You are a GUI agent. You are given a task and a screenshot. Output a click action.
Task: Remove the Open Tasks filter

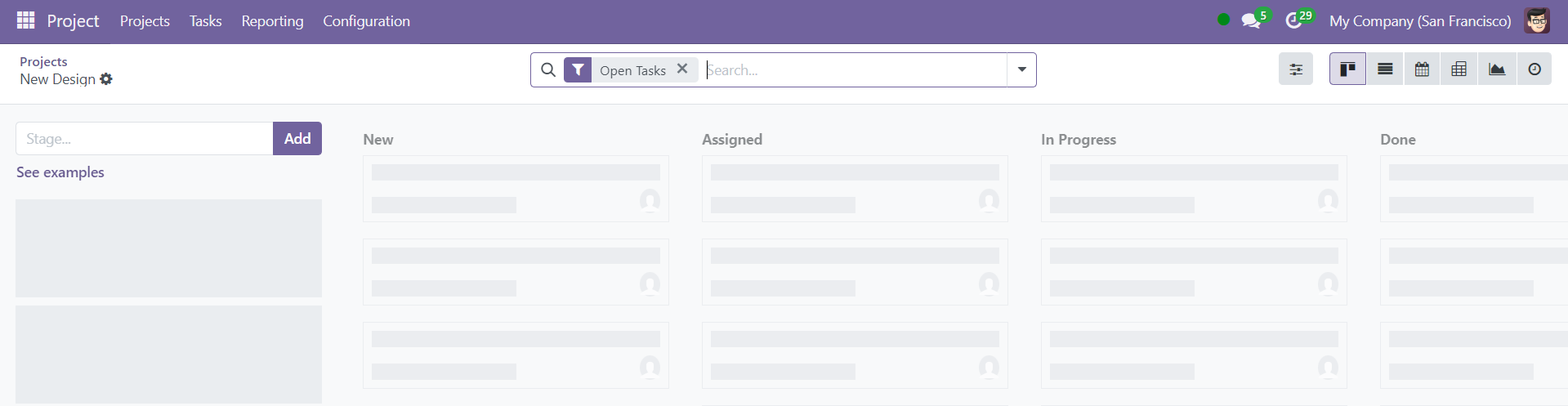[682, 69]
